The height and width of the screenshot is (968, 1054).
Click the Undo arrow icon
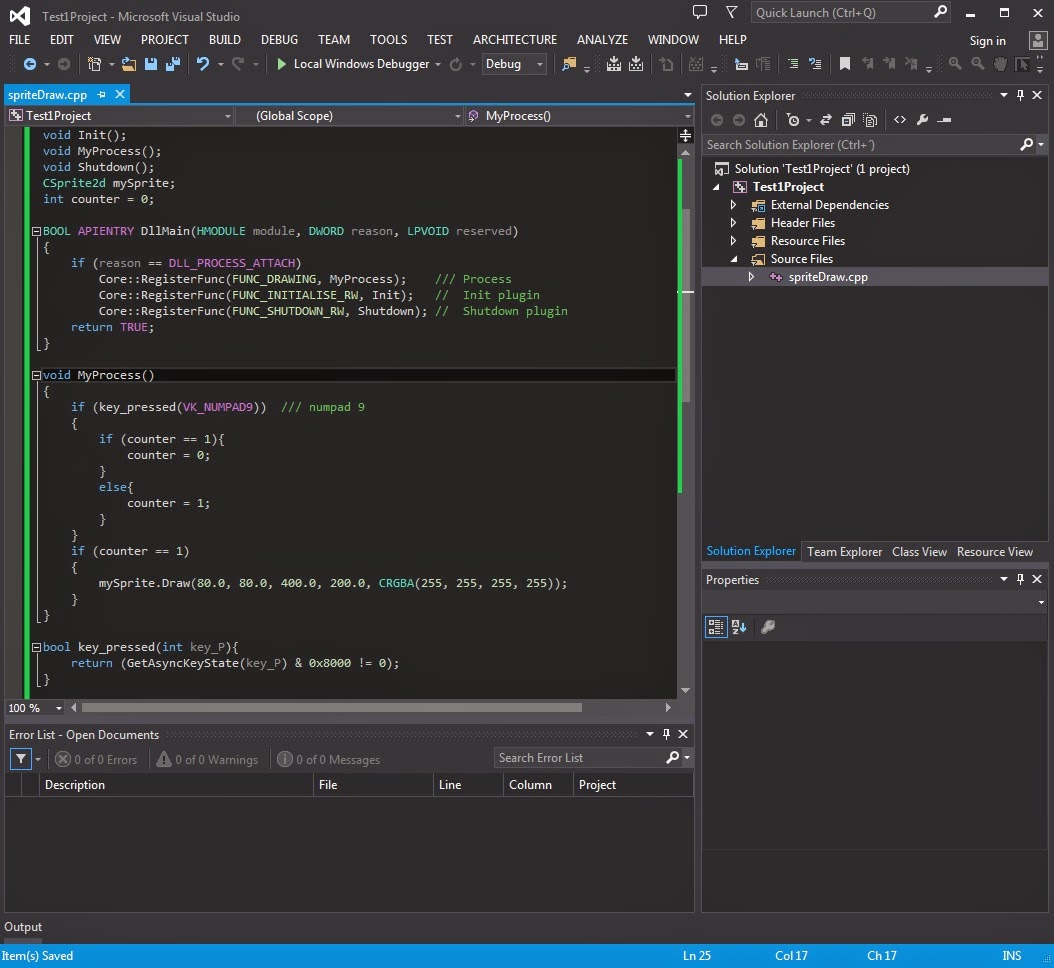(x=203, y=64)
